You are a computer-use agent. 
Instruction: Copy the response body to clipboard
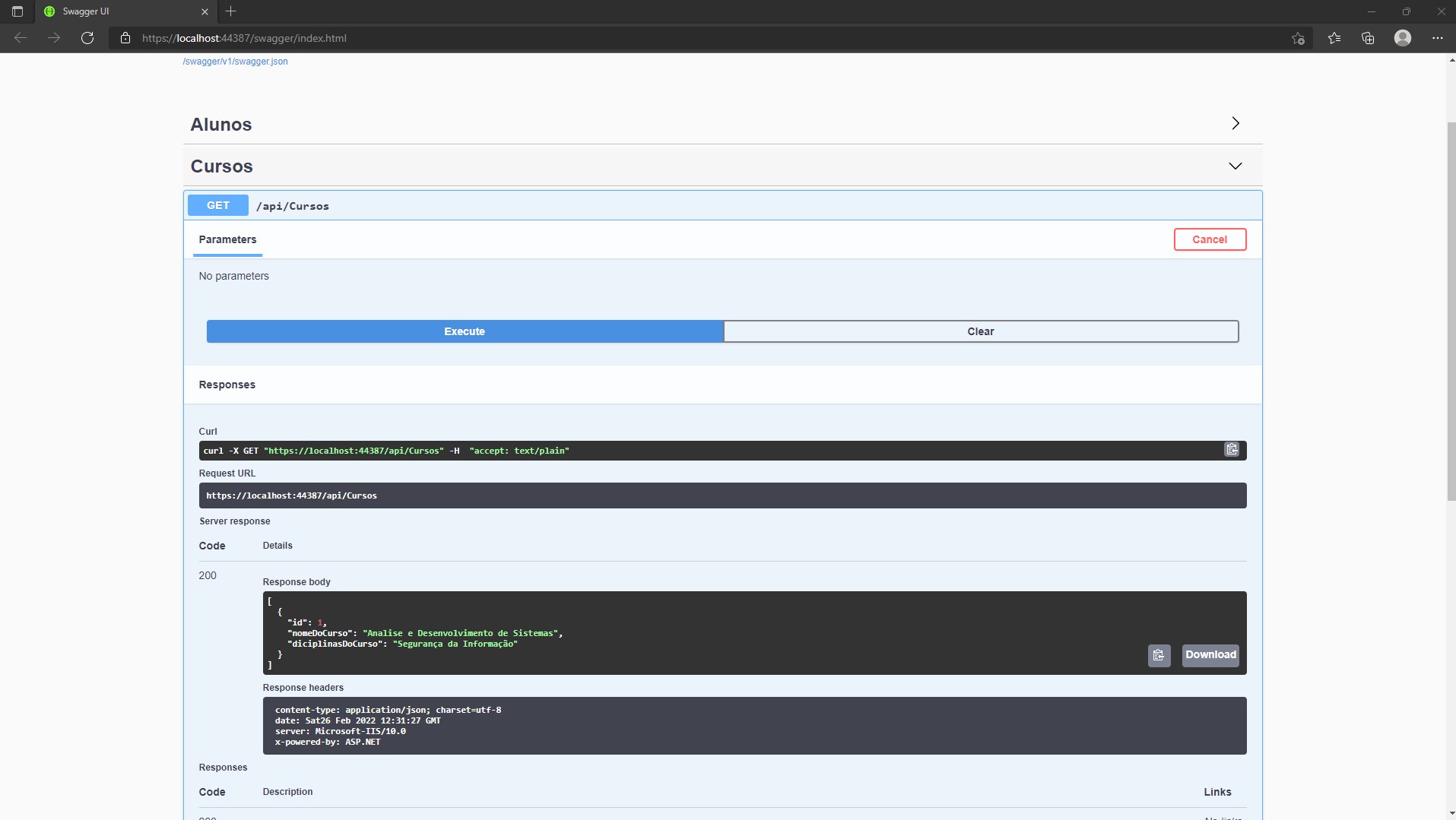[x=1159, y=655]
